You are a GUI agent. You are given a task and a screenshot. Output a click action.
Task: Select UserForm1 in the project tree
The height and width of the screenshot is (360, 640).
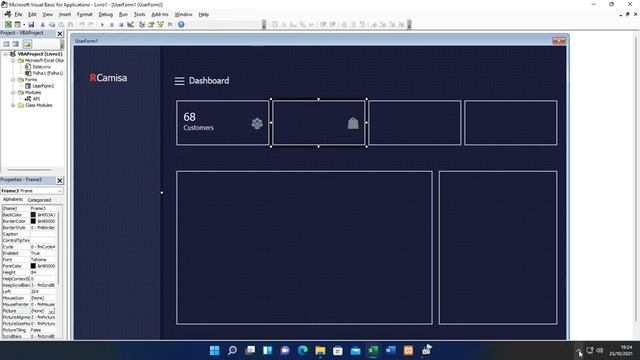43,86
